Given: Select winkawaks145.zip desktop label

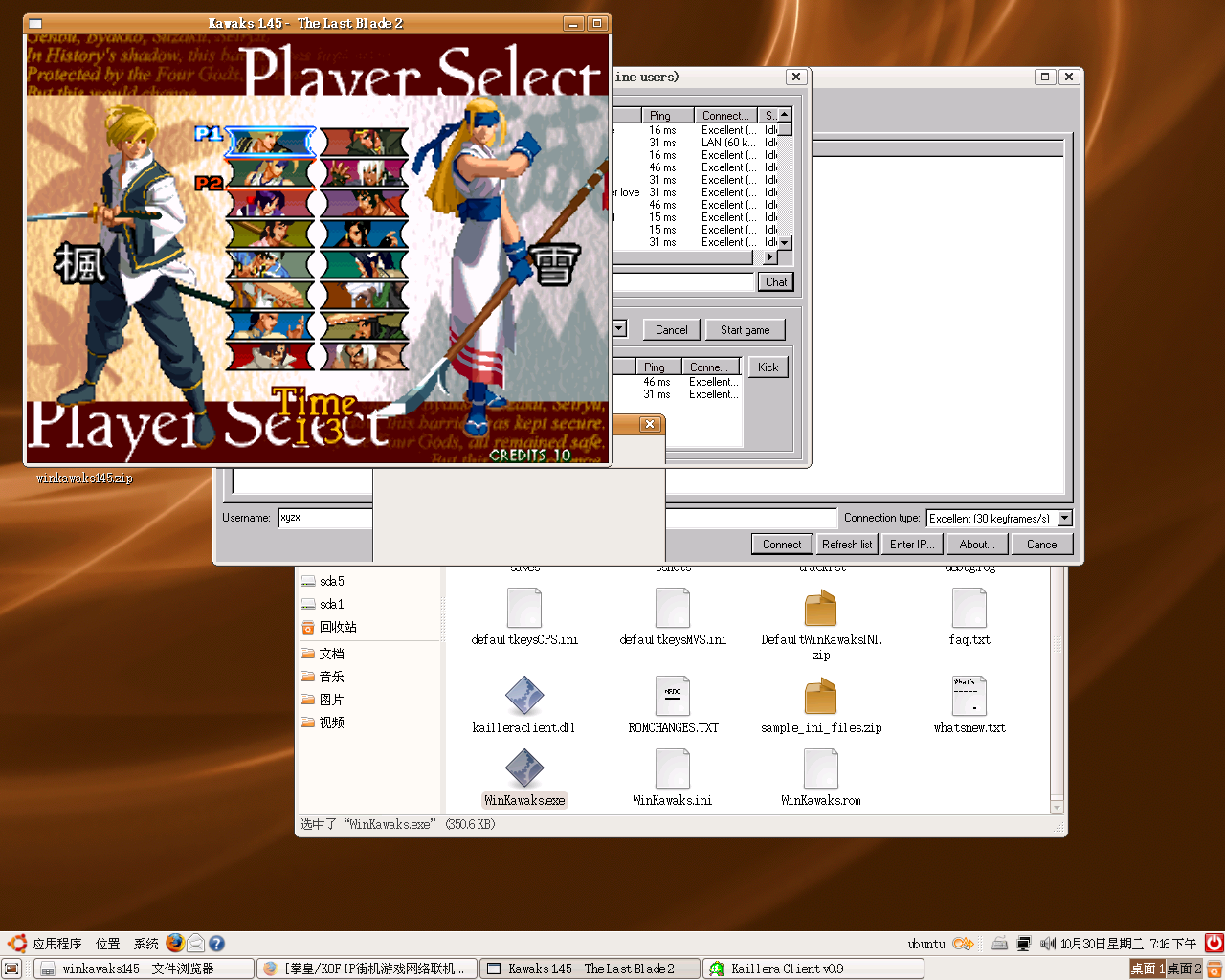Looking at the screenshot, I should (84, 479).
